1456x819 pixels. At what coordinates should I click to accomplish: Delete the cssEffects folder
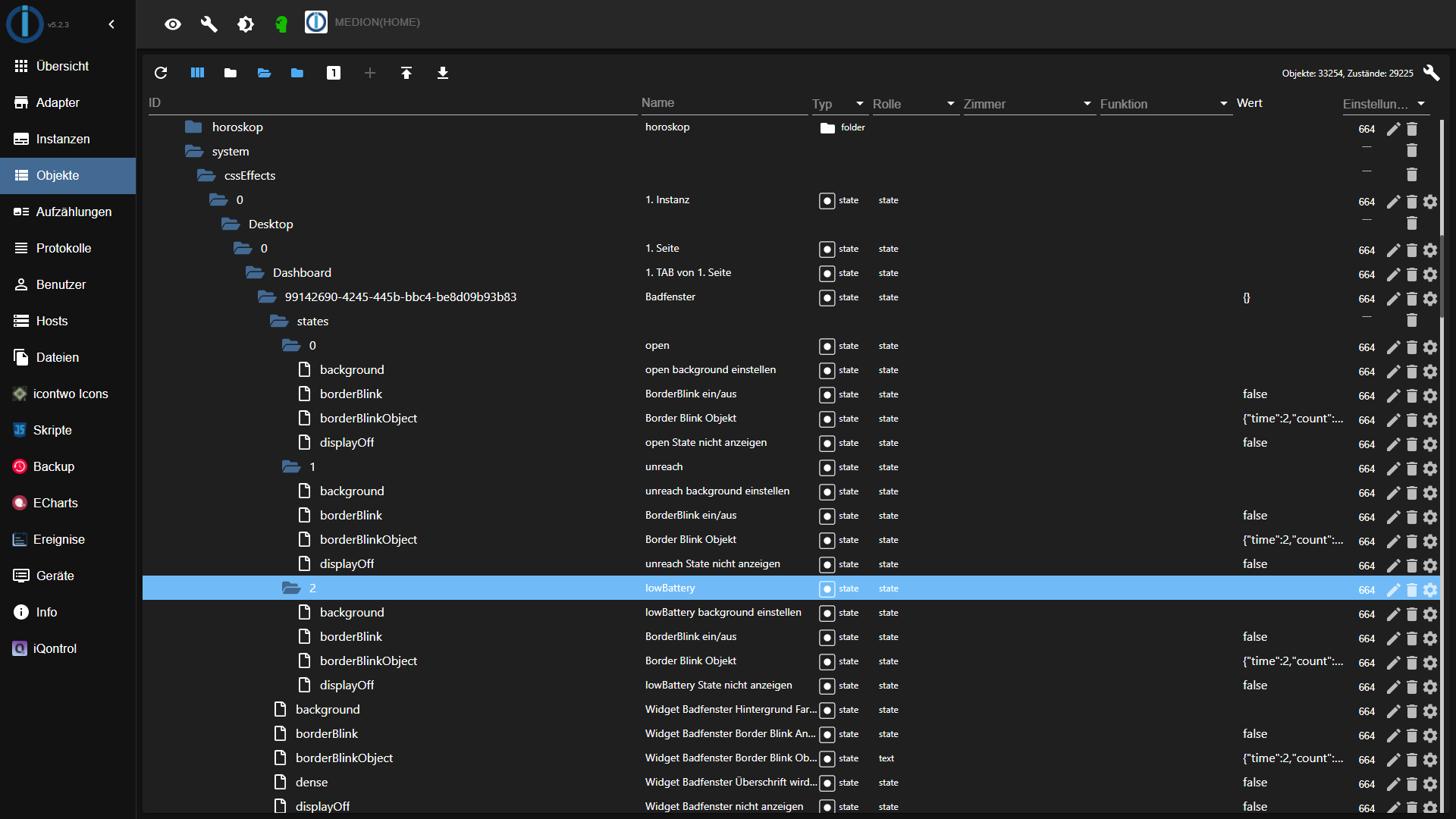point(1412,175)
